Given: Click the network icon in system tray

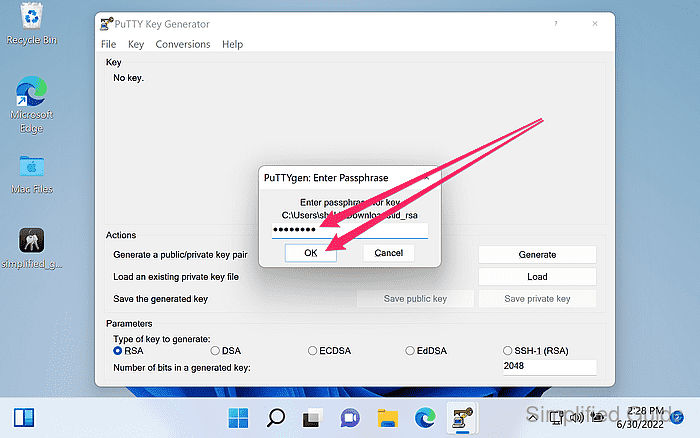Looking at the screenshot, I should tap(556, 418).
